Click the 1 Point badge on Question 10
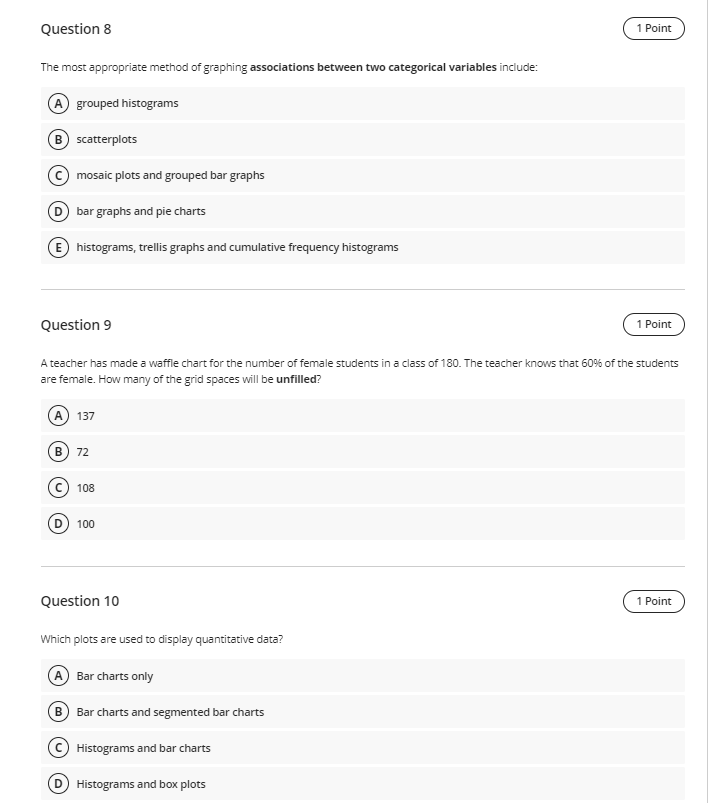715x803 pixels. tap(654, 601)
